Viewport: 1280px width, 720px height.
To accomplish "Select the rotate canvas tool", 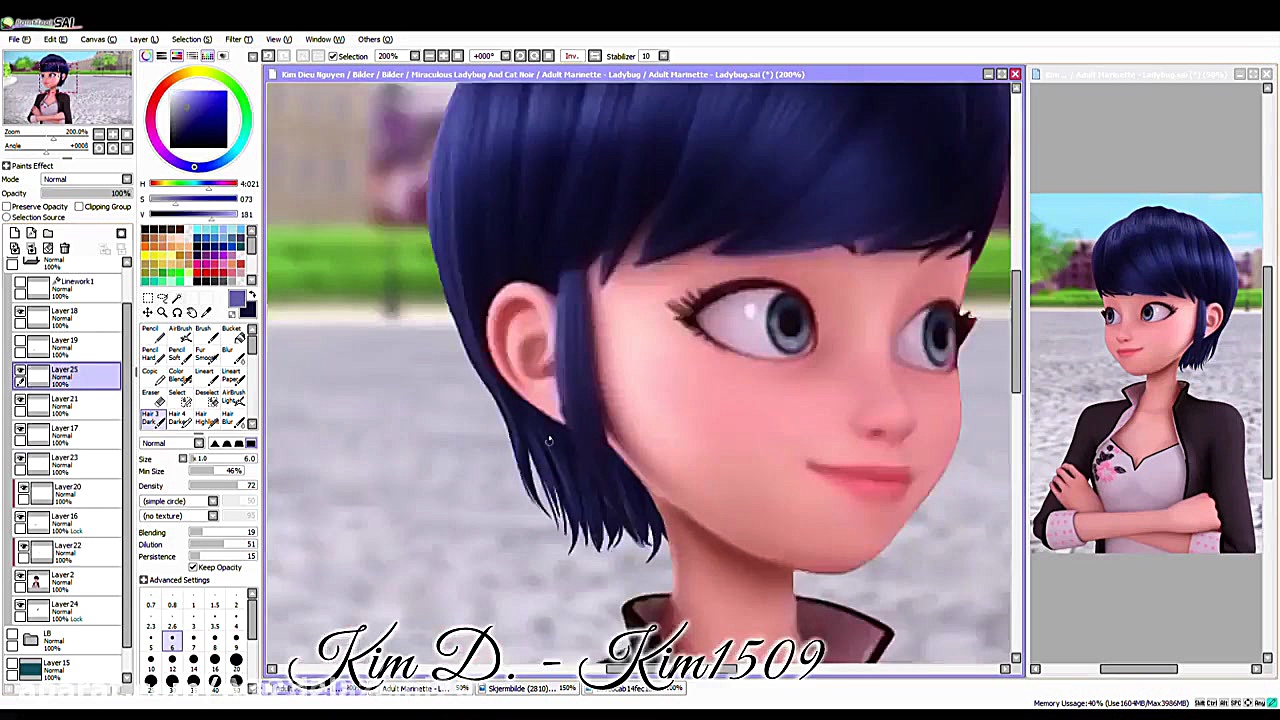I will click(177, 313).
